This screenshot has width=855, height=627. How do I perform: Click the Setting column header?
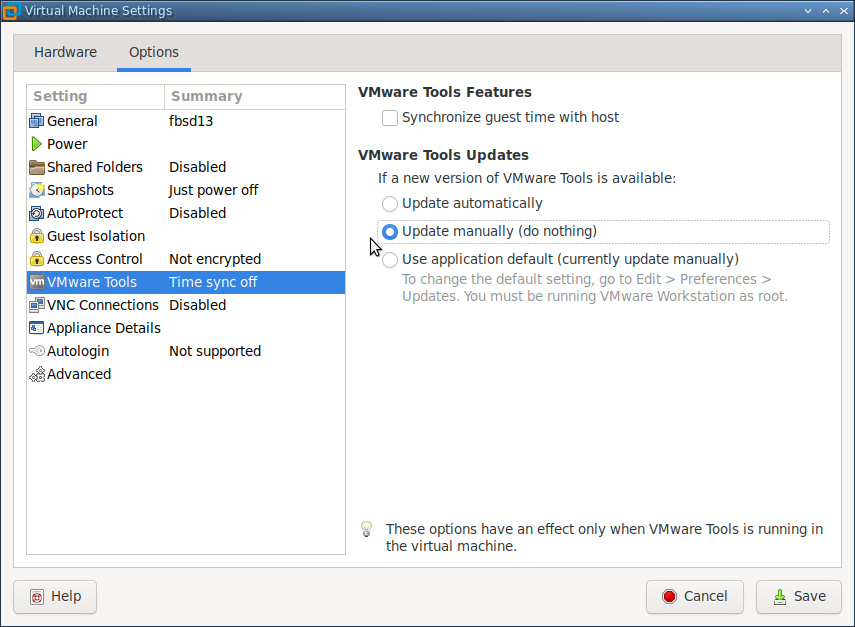pos(95,97)
